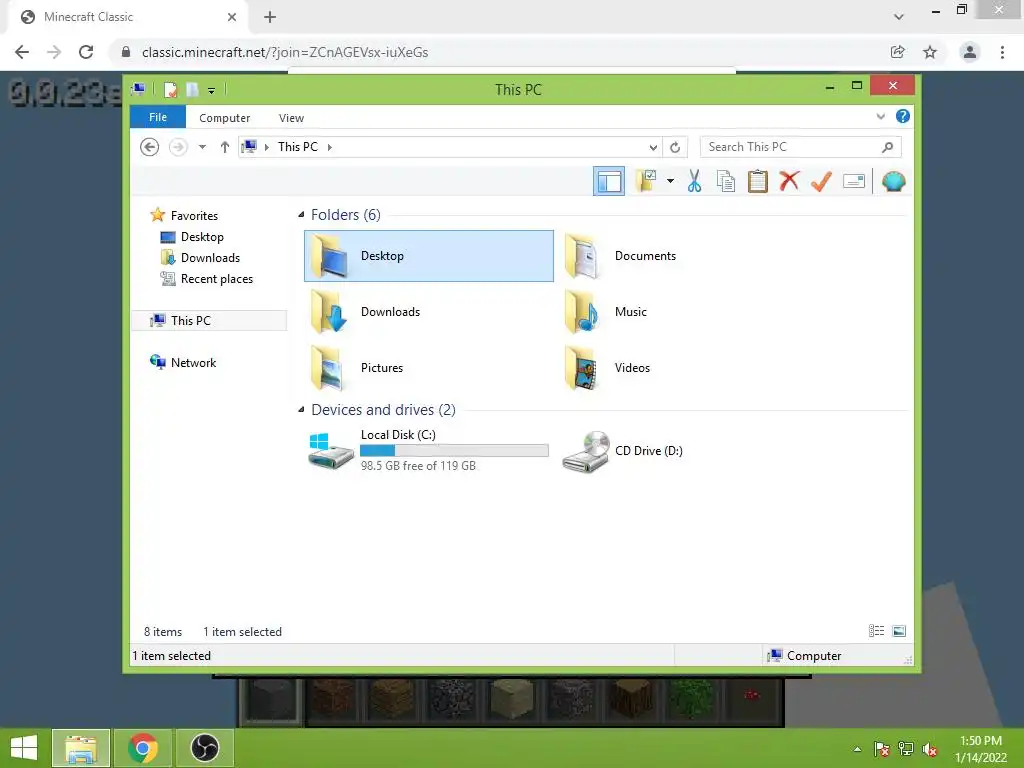Screen dimensions: 1024x768
Task: Click the folder options icon in toolbar
Action: click(x=646, y=181)
